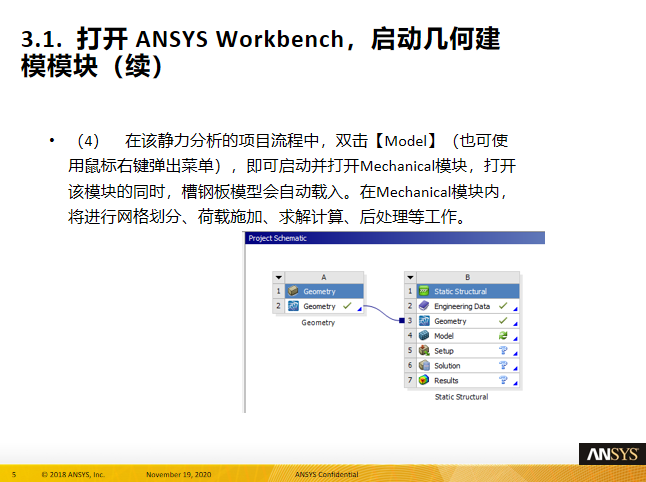Open system A dropdown arrow menu

(278, 277)
